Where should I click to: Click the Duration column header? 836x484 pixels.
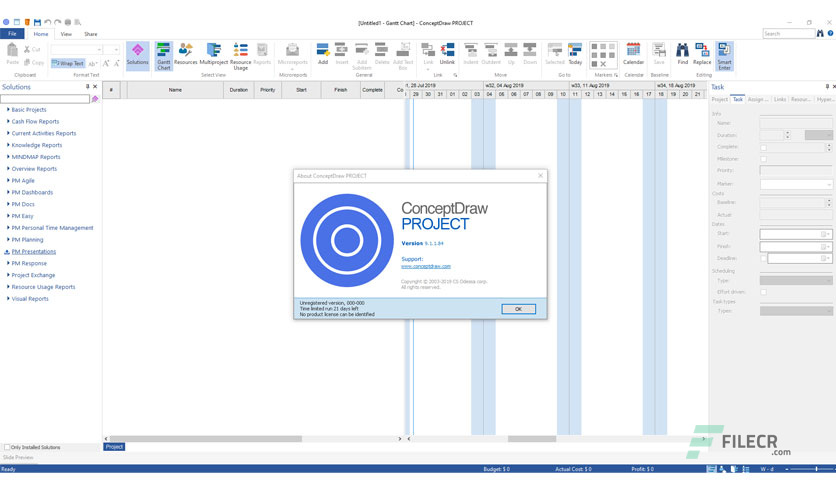click(x=238, y=90)
